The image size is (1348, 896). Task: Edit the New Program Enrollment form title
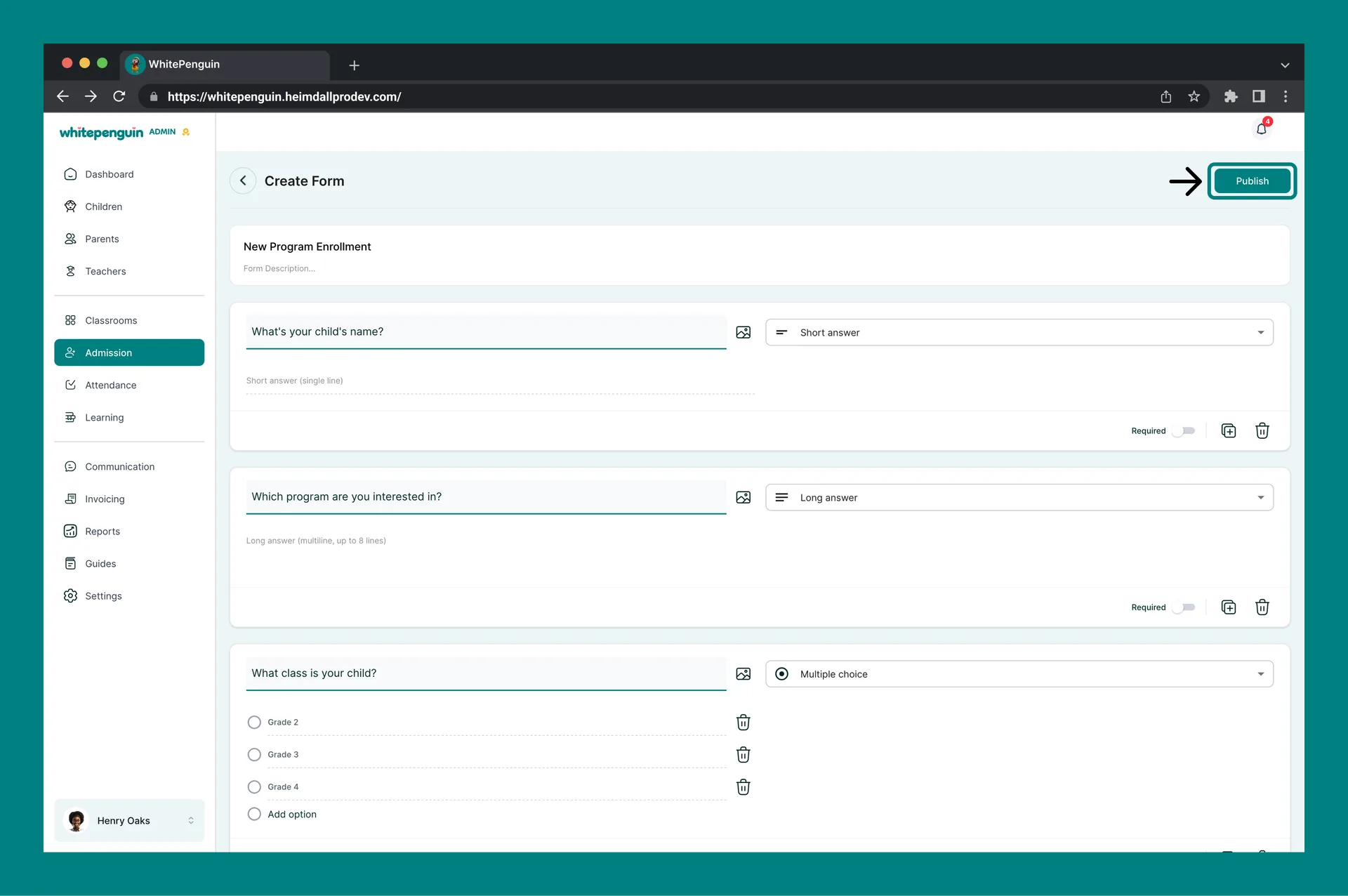308,246
